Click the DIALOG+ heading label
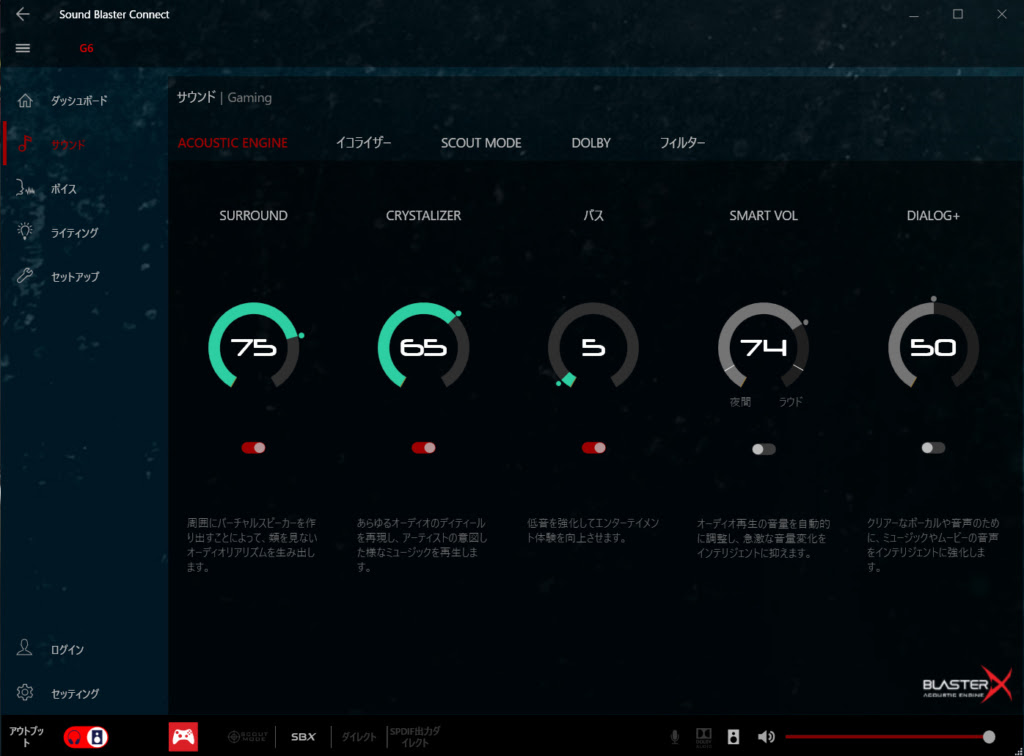Image resolution: width=1024 pixels, height=756 pixels. click(933, 215)
